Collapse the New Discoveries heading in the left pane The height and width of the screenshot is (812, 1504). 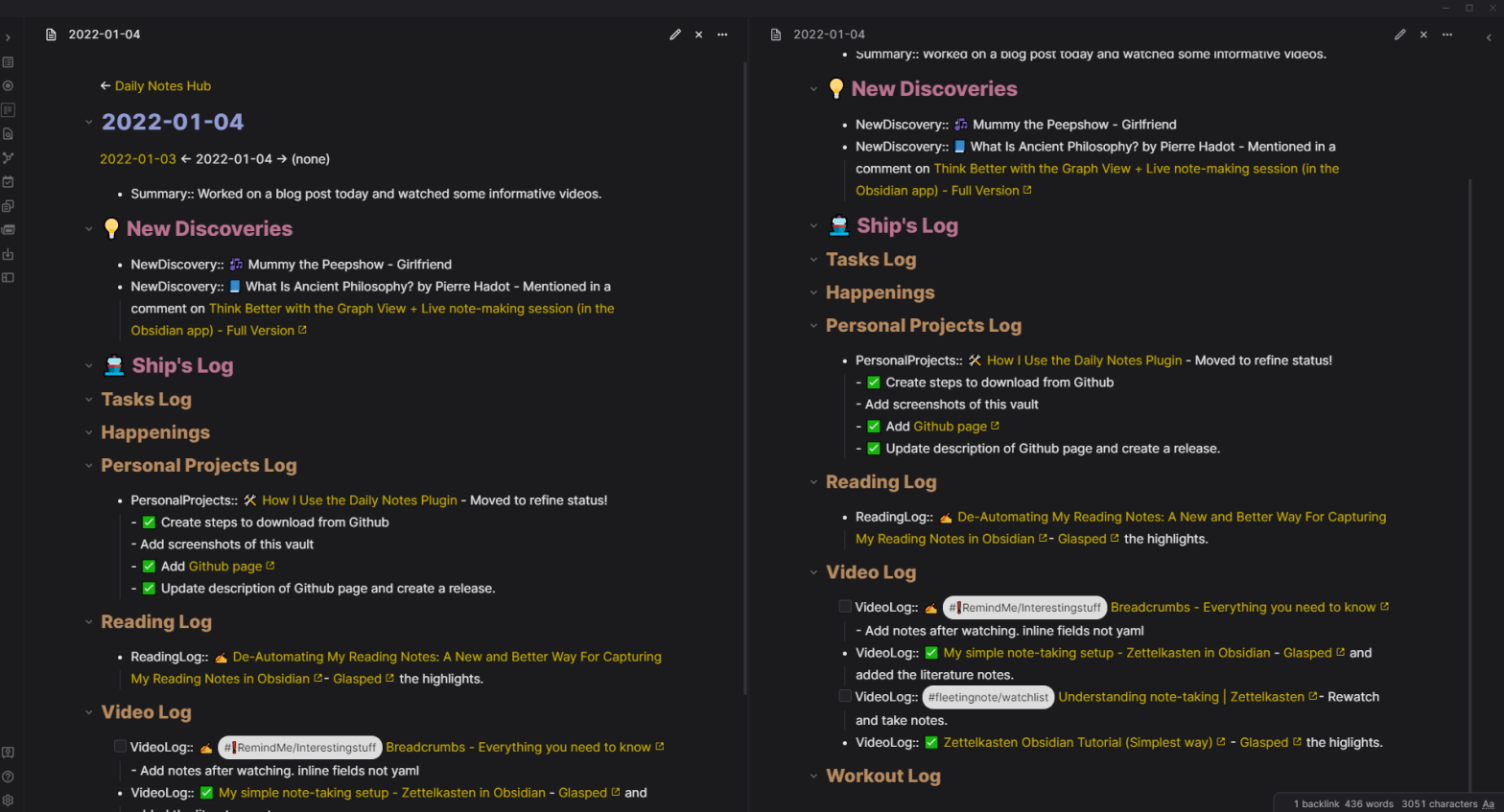(89, 229)
